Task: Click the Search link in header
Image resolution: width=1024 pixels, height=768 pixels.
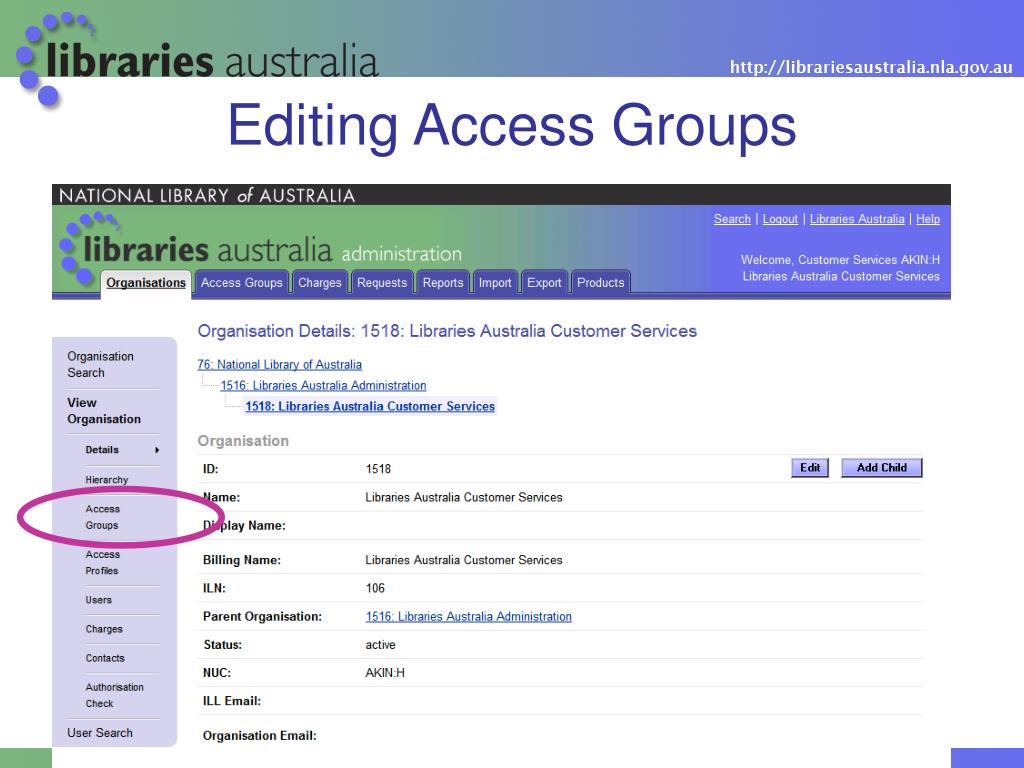Action: [732, 219]
